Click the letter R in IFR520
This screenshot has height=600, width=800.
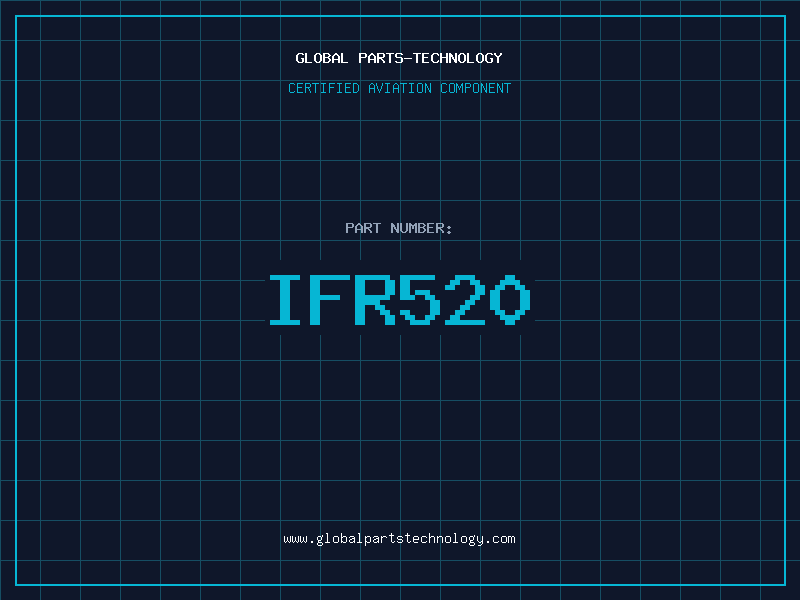[376, 299]
